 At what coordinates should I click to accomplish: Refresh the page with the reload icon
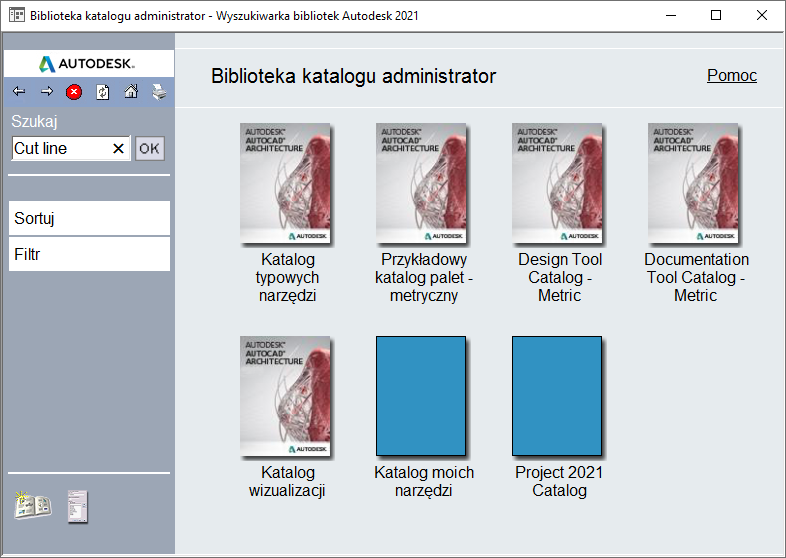point(103,92)
